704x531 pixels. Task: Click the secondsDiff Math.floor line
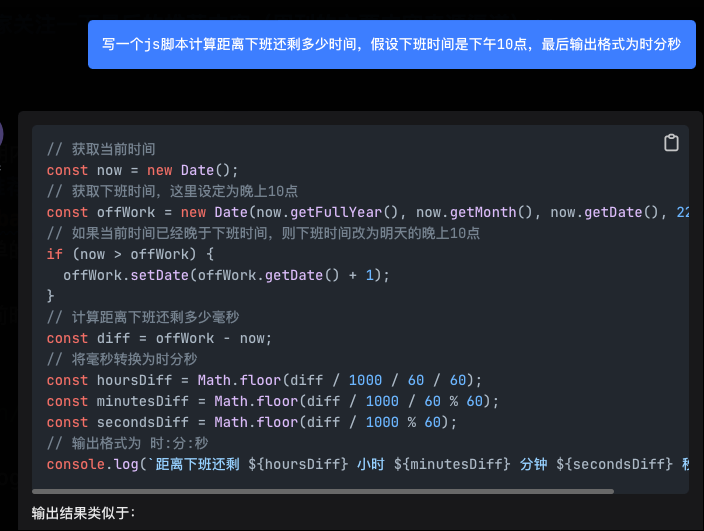pyautogui.click(x=252, y=422)
